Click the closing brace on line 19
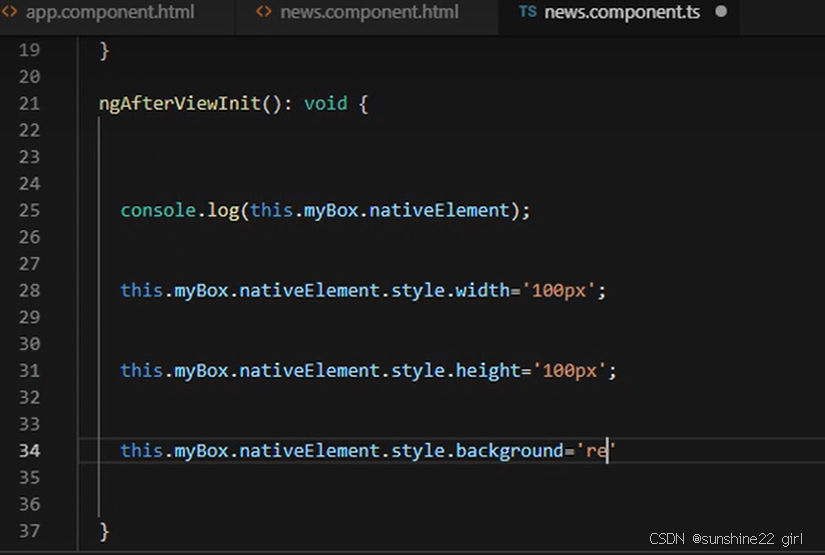 pyautogui.click(x=104, y=51)
